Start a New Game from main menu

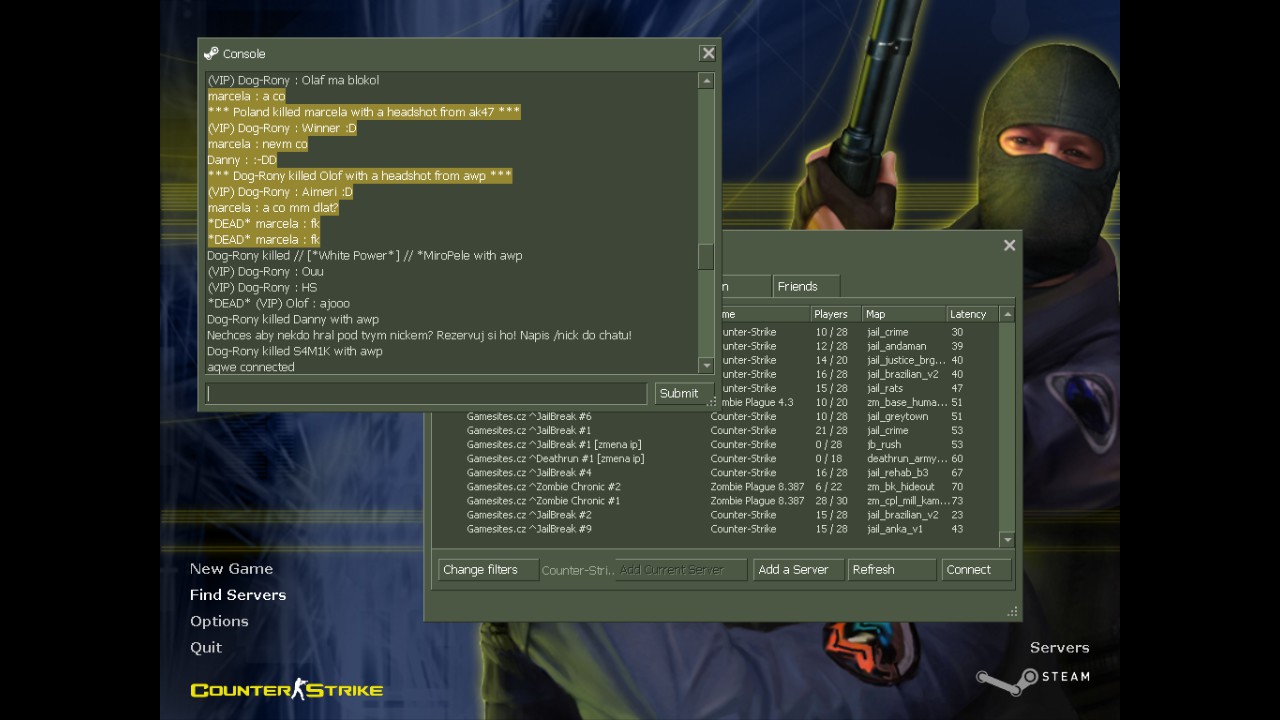(231, 569)
